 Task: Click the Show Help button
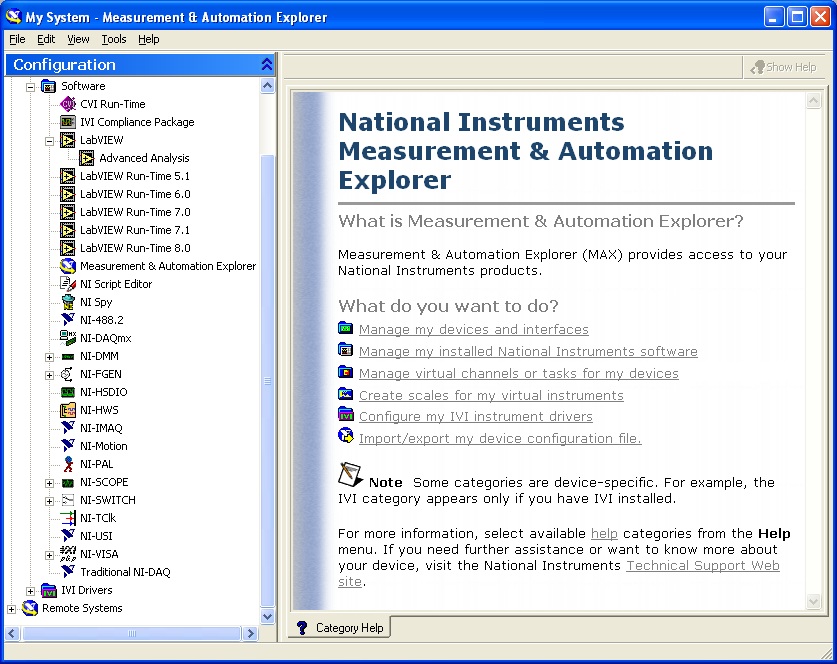[x=784, y=67]
